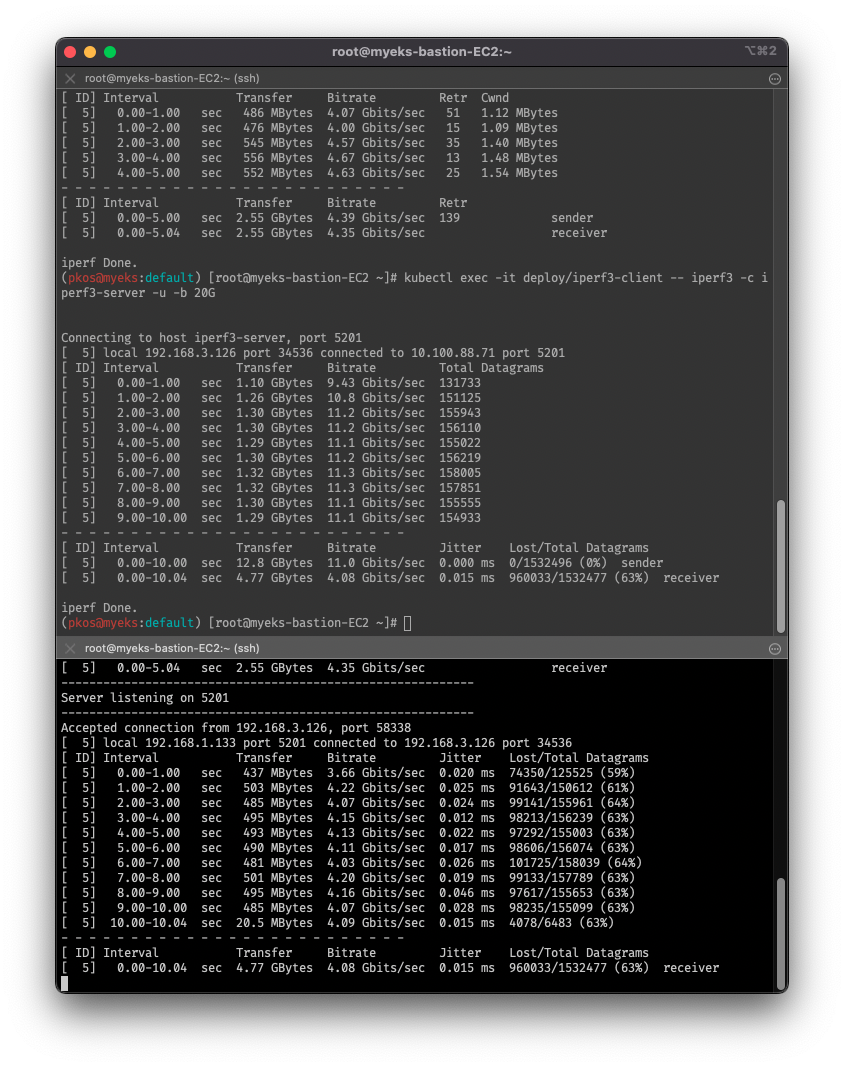The image size is (844, 1067).
Task: Click the '4078/6483 (63%)' datagram value
Action: [562, 923]
